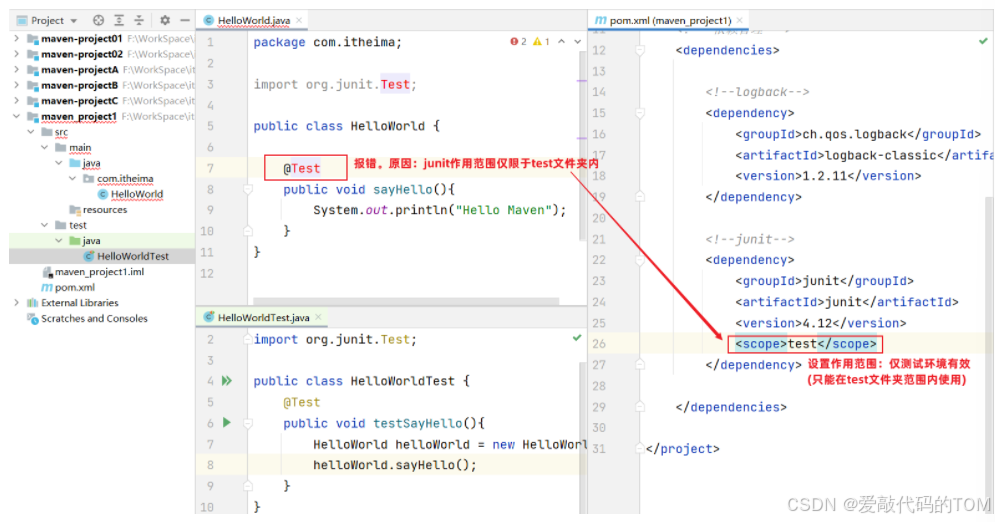Click the HelloWorld.java horizontal scrollbar

(406, 301)
